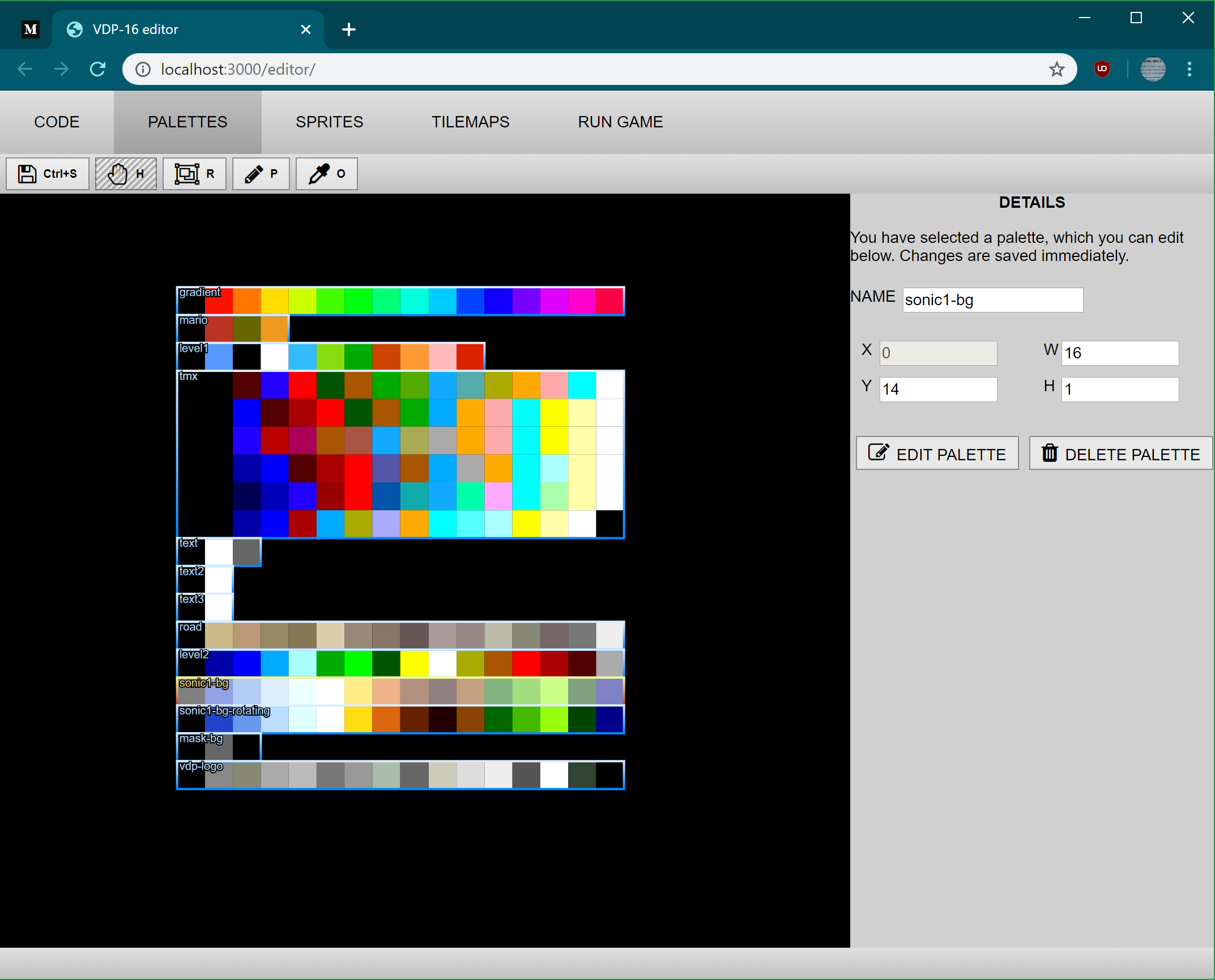Click the Save (Ctrl+S) toolbar icon

tap(47, 174)
